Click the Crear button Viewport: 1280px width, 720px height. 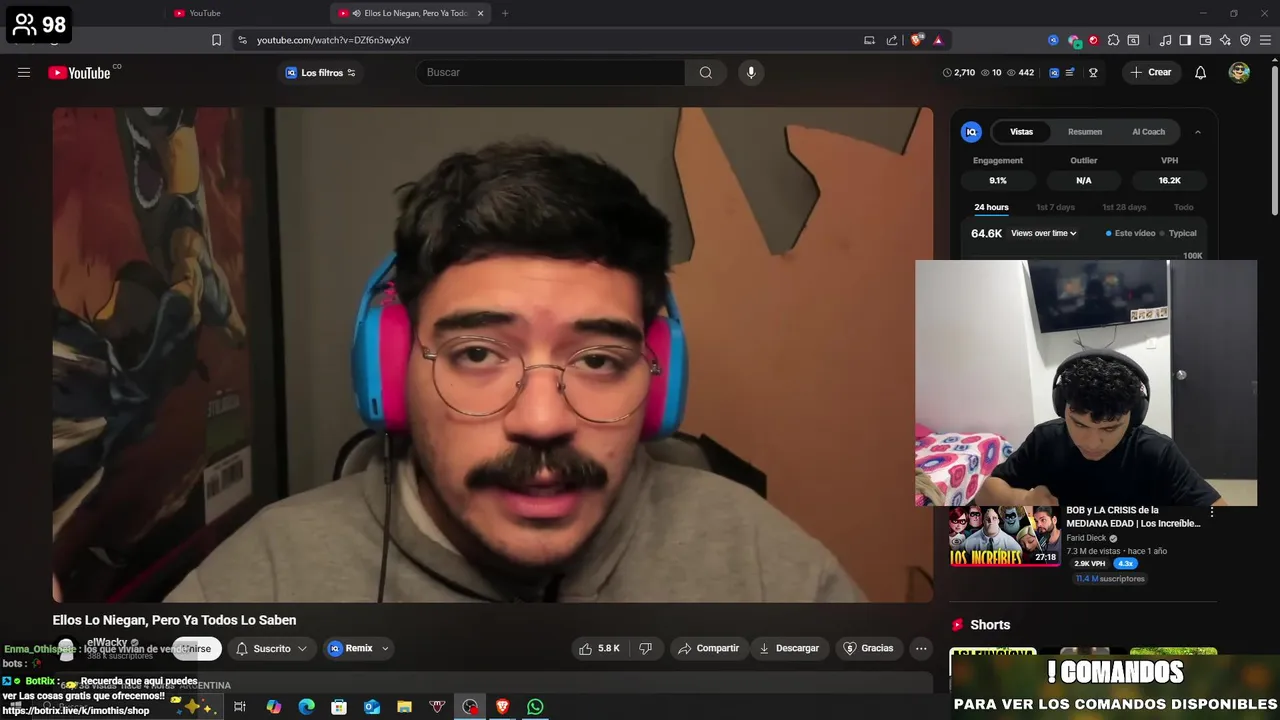tap(1150, 72)
